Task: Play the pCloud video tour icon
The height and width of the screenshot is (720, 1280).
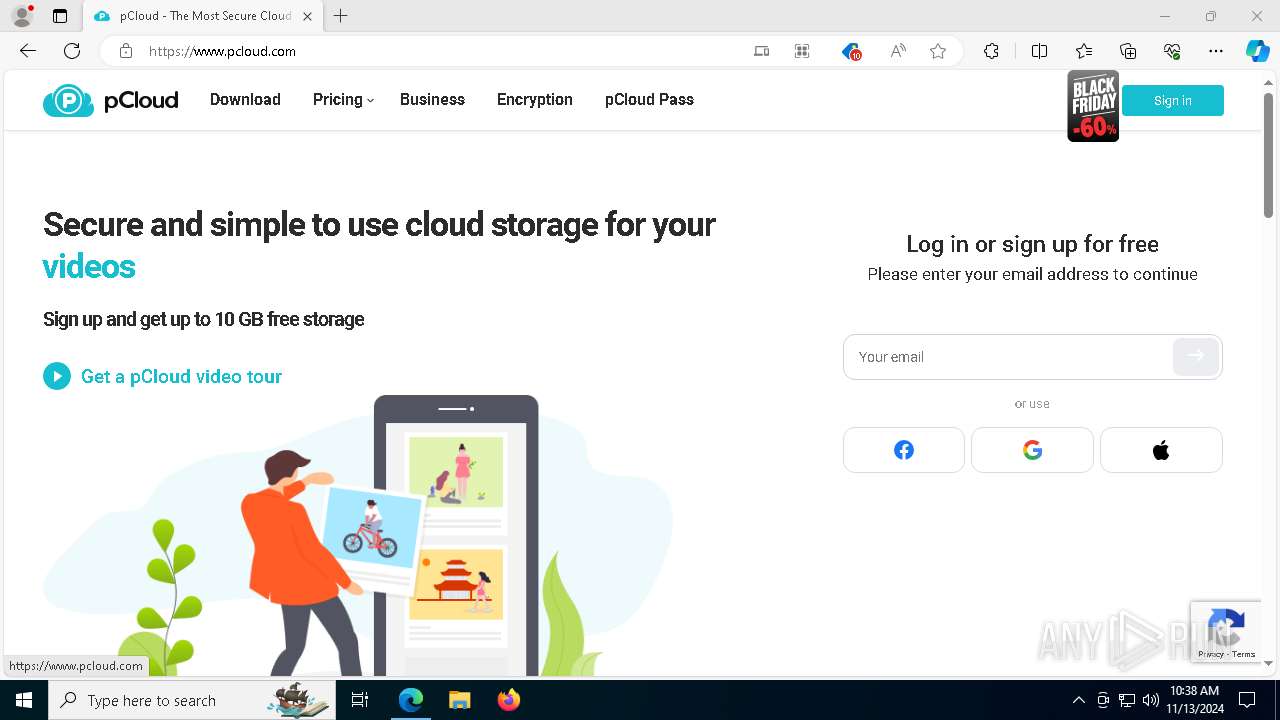Action: [57, 376]
